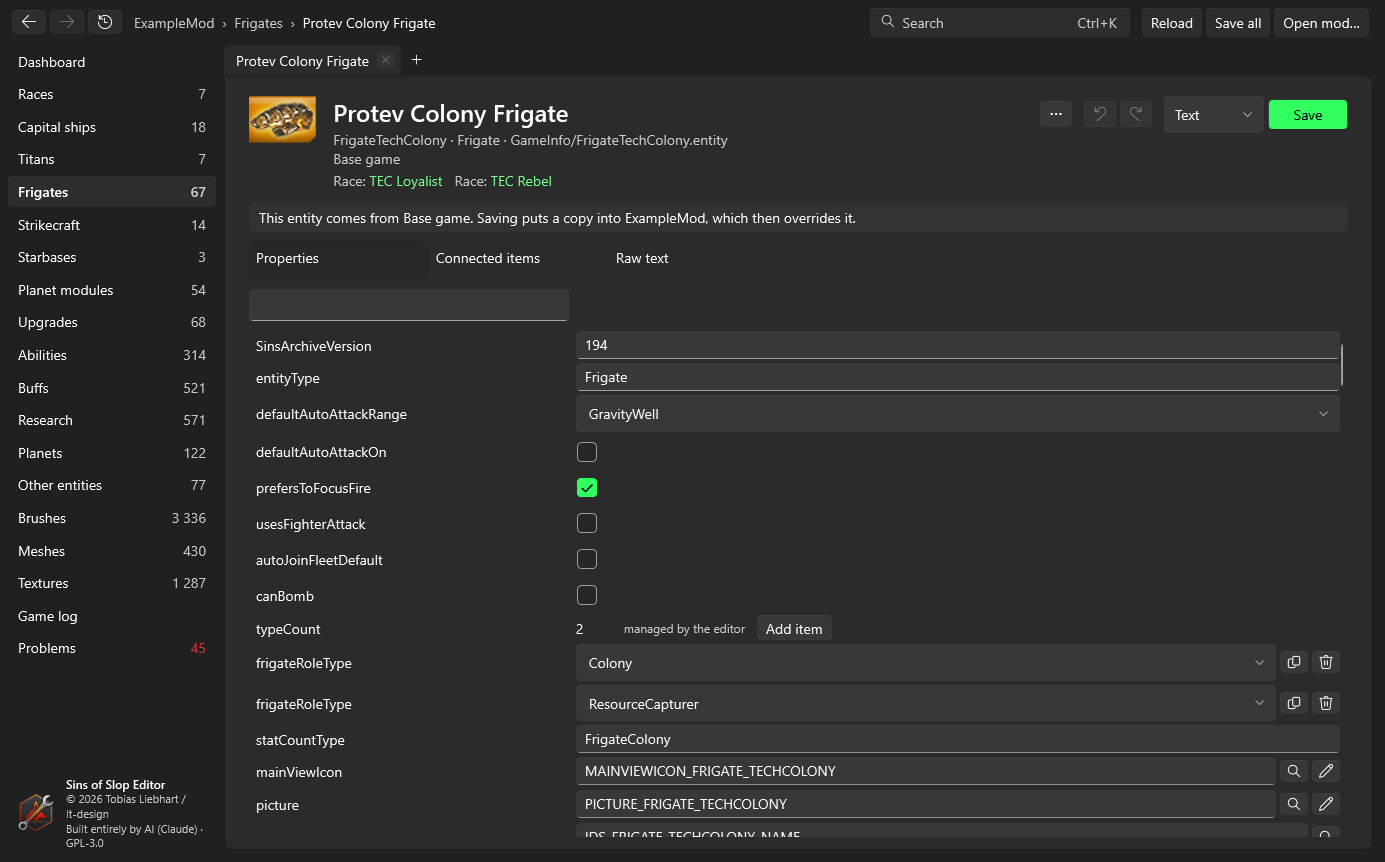The width and height of the screenshot is (1385, 862).
Task: Enable defaultAutoAttackOn checkbox
Action: point(587,452)
